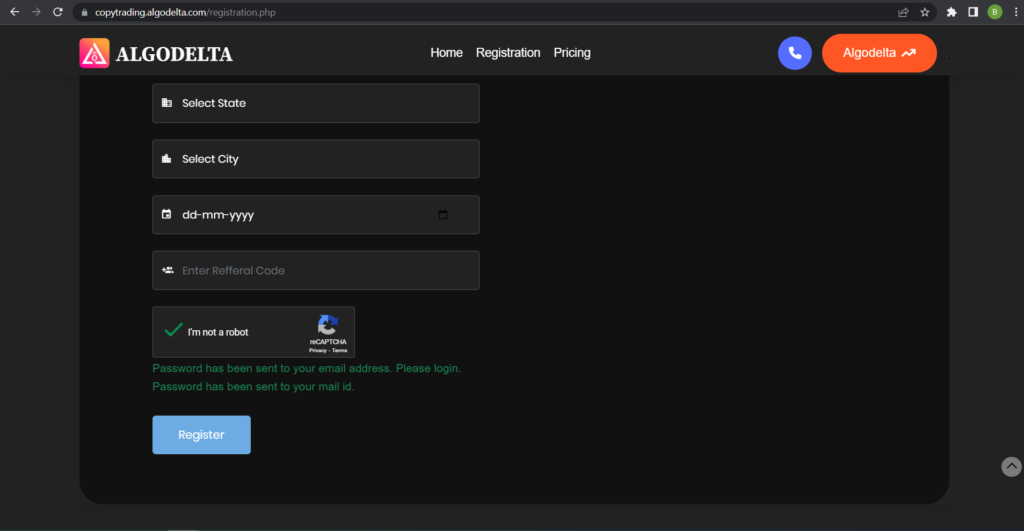Open the Registration menu item
This screenshot has height=531, width=1024.
507,53
